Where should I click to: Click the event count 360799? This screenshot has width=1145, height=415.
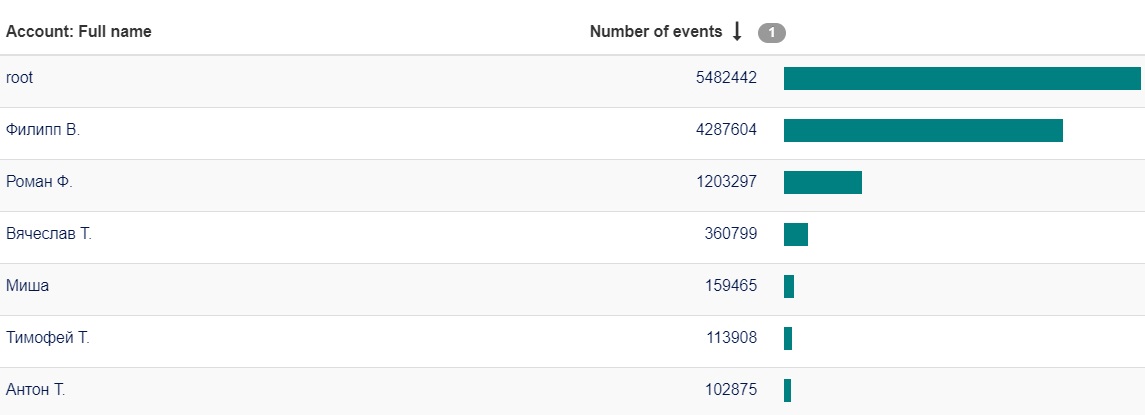point(731,234)
